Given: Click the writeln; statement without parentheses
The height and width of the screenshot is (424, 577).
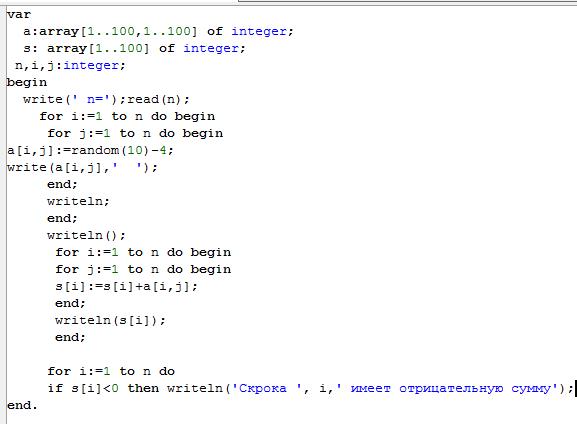Looking at the screenshot, I should pos(78,201).
